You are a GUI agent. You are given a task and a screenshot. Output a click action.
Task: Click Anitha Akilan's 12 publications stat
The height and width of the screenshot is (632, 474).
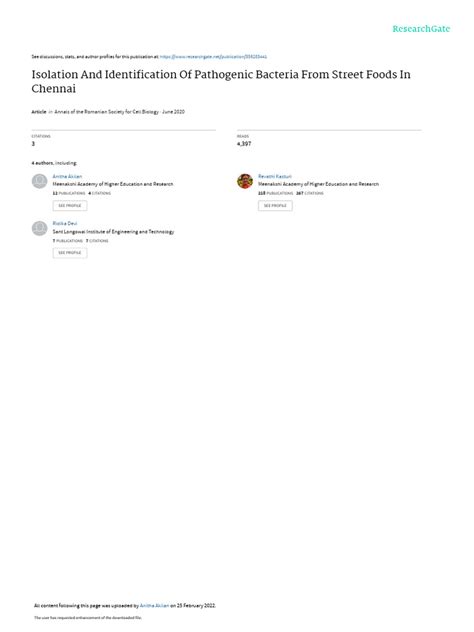click(69, 193)
